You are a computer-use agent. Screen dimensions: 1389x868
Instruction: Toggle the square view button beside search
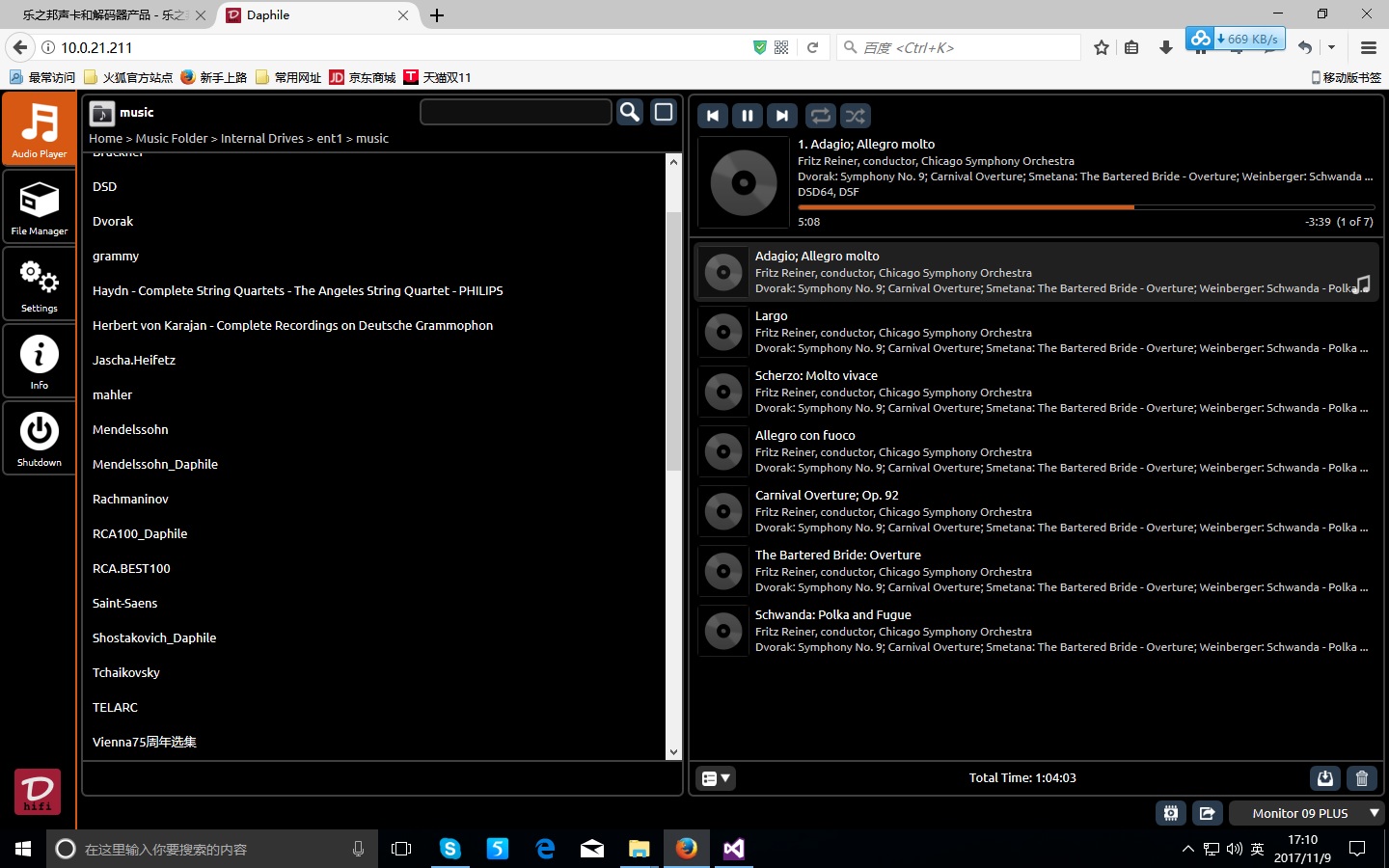coord(664,113)
